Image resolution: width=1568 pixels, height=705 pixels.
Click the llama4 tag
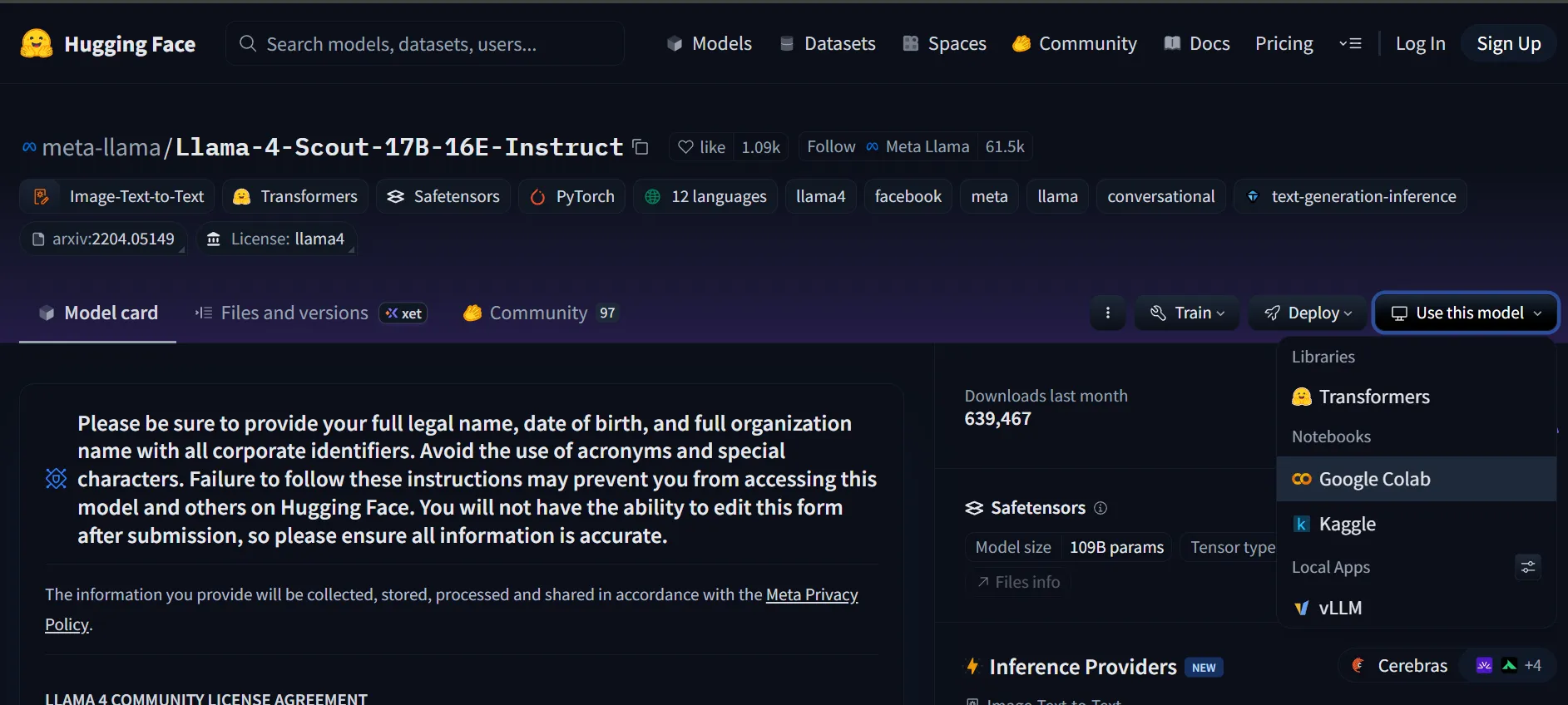click(820, 196)
